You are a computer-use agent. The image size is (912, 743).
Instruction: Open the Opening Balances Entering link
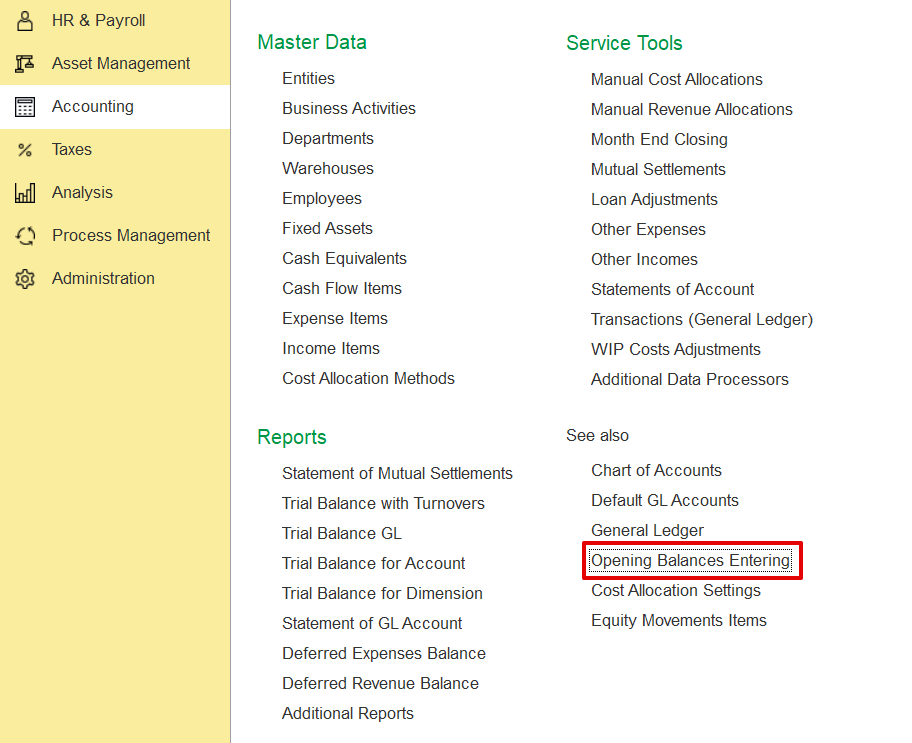coord(690,561)
